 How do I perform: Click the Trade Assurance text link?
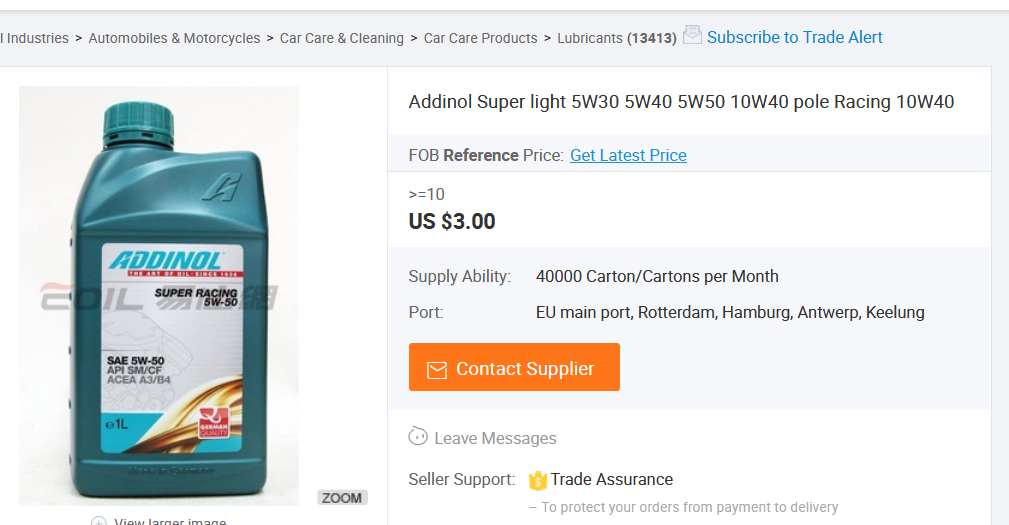611,479
